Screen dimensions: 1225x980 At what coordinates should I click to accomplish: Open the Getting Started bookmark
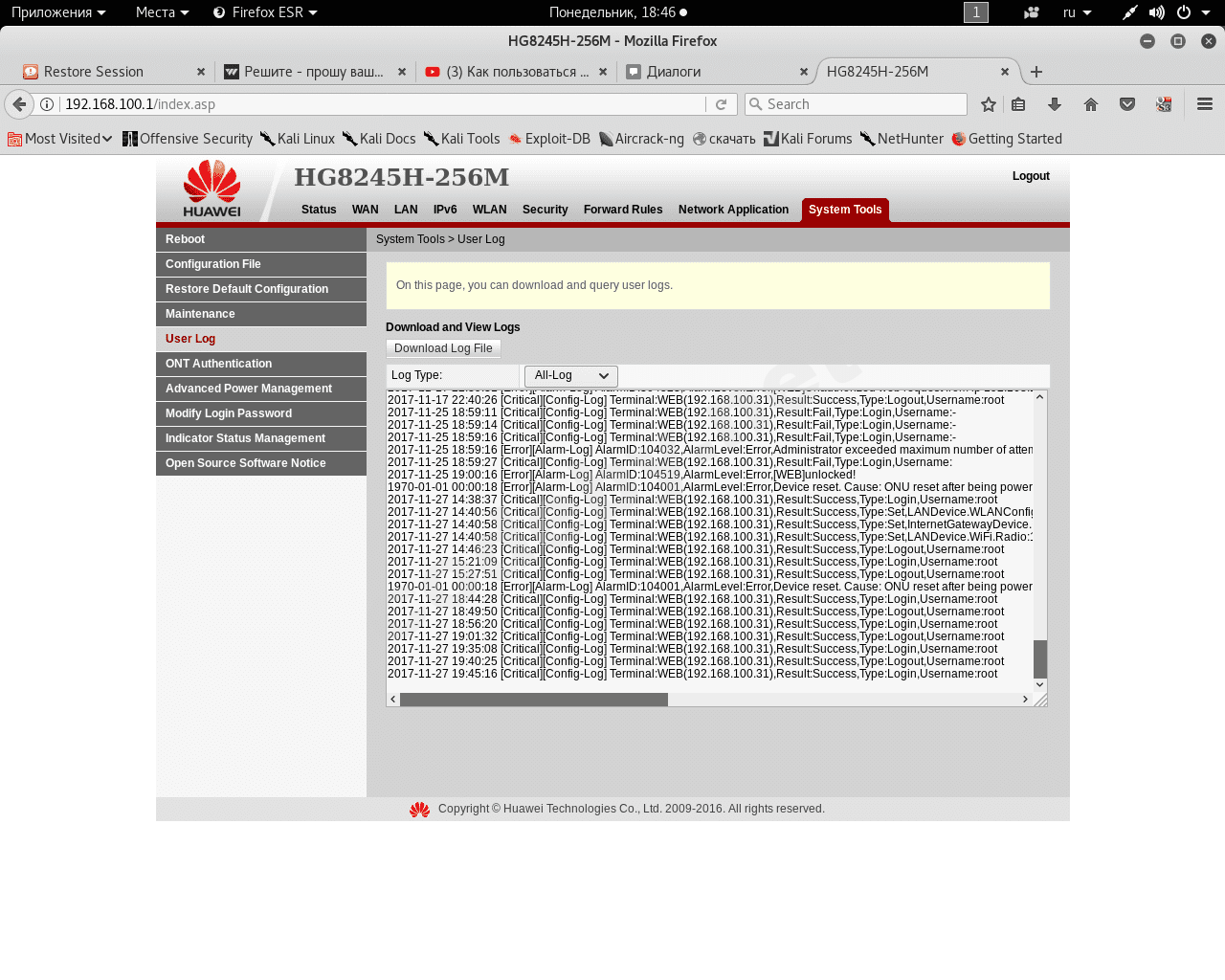(x=1007, y=139)
